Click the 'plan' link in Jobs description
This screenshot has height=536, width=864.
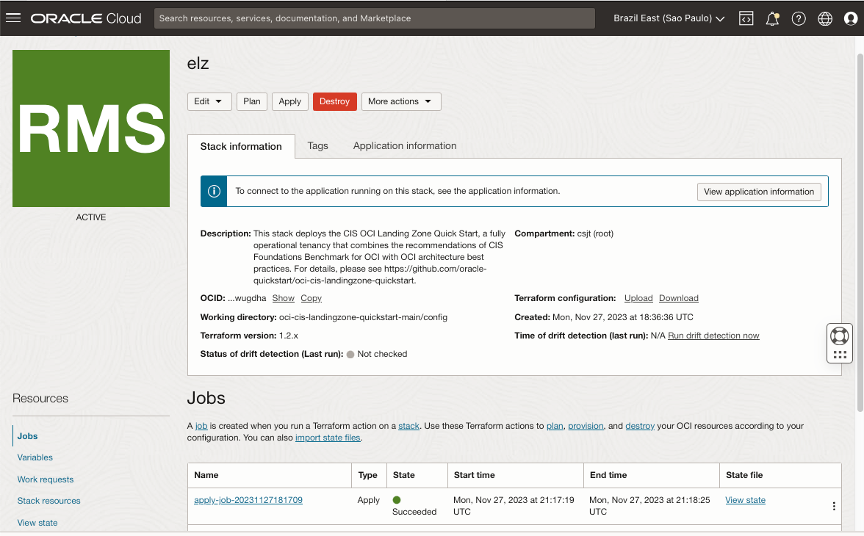click(555, 426)
